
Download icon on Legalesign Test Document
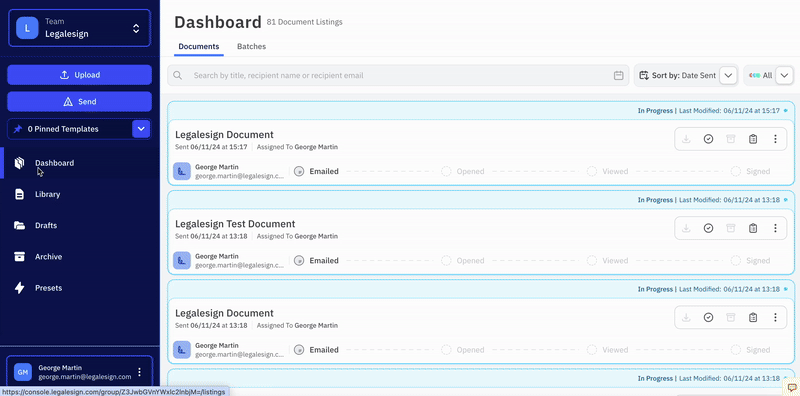pyautogui.click(x=686, y=228)
